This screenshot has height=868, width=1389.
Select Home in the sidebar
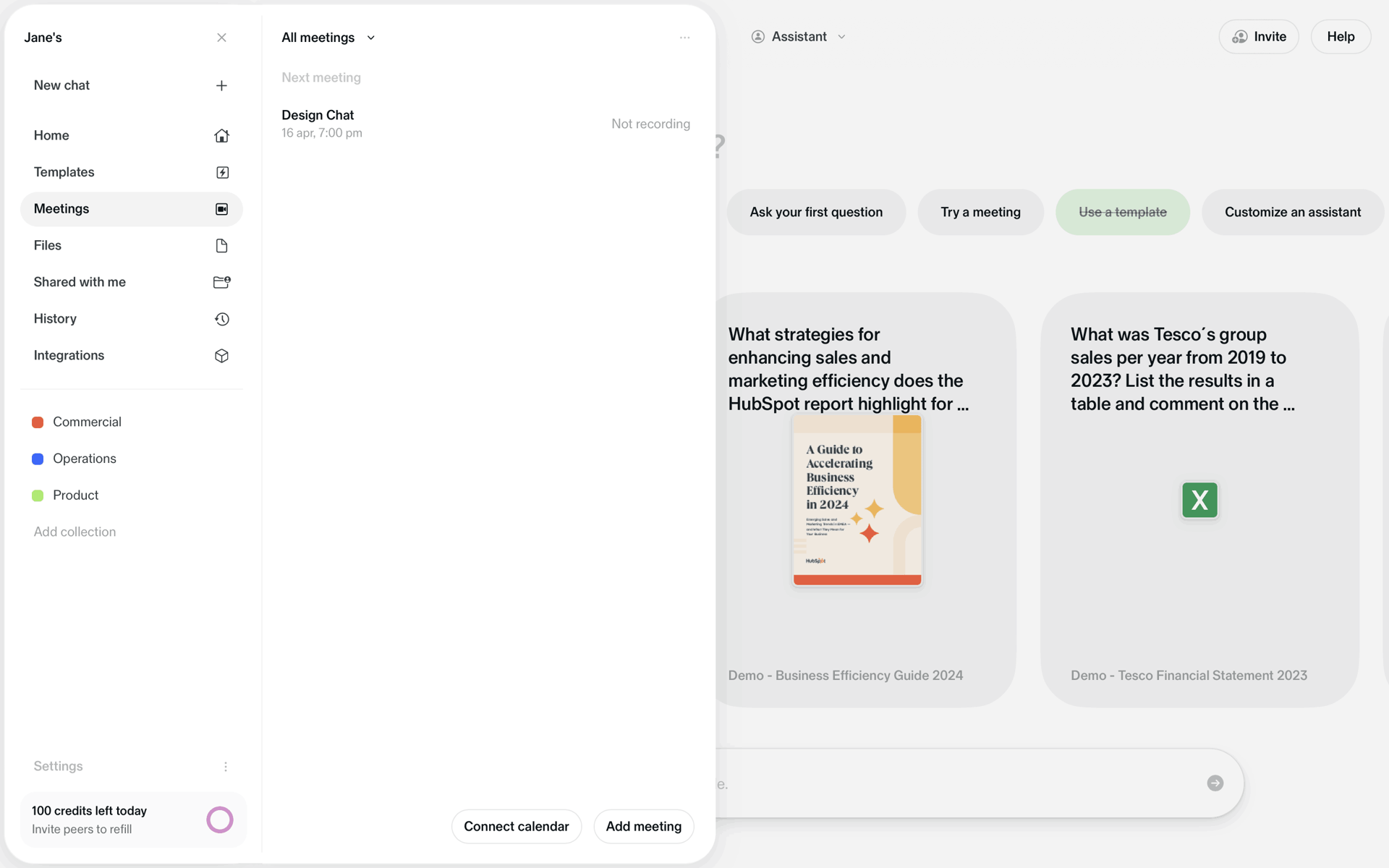coord(132,135)
